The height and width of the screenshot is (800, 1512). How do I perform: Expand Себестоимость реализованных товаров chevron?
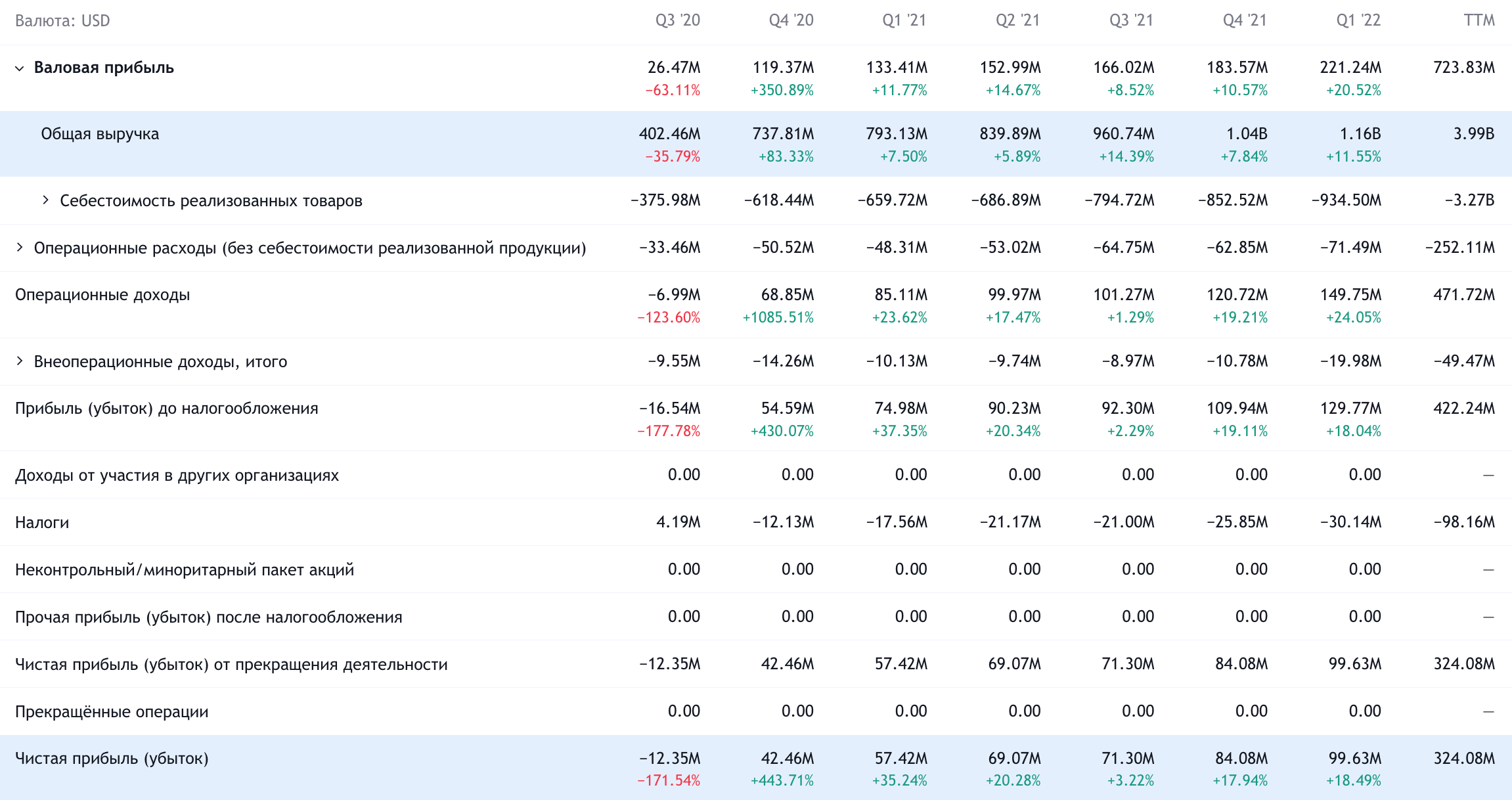45,200
